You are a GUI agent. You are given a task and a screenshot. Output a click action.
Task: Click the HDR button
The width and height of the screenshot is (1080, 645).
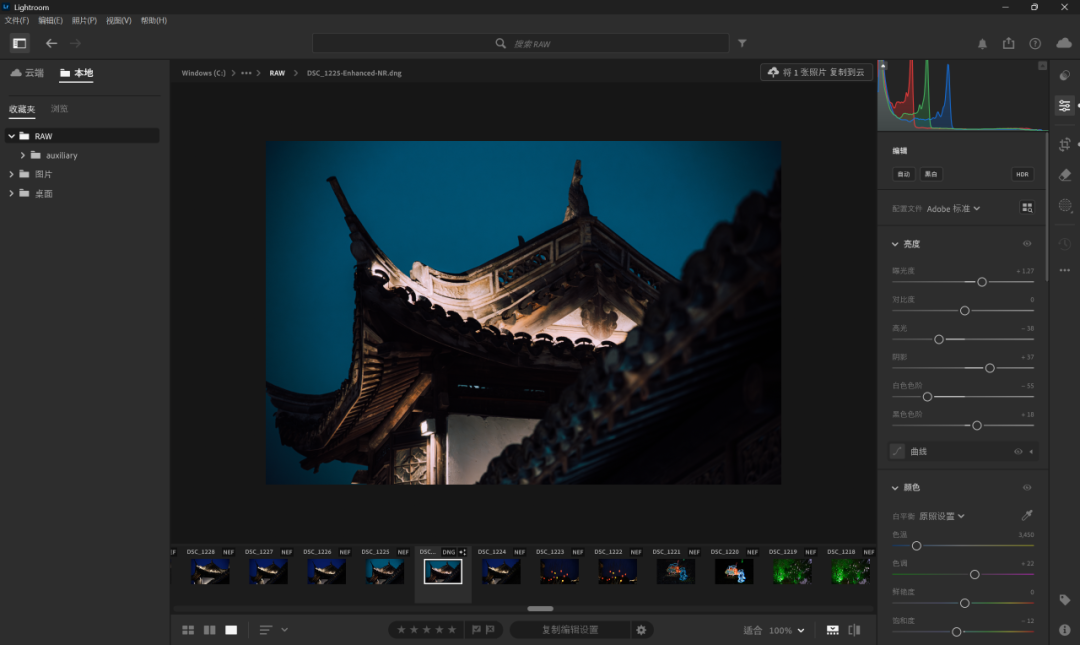click(1022, 174)
